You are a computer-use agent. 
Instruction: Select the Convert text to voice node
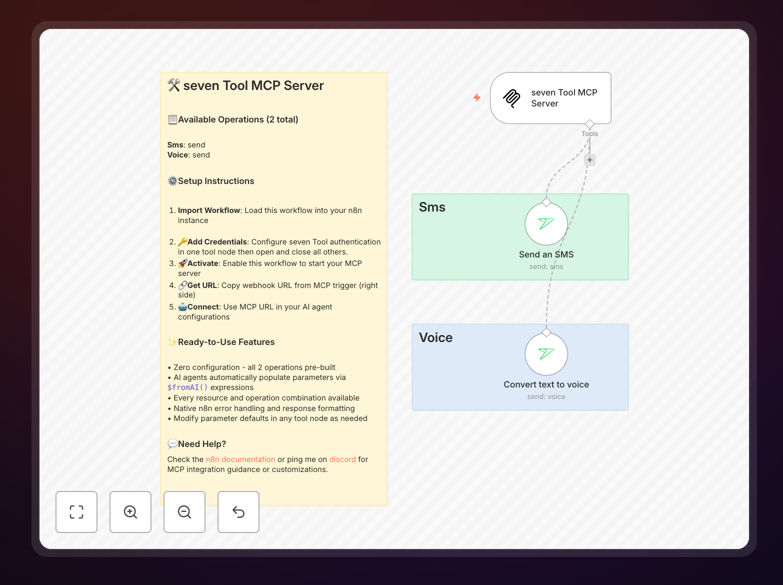[x=546, y=354]
